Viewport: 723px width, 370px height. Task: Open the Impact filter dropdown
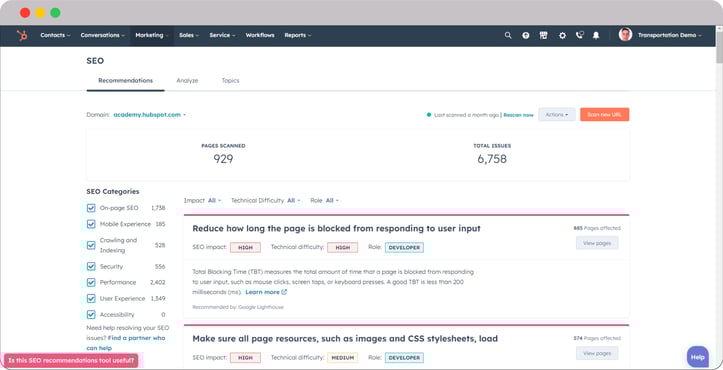(x=214, y=201)
